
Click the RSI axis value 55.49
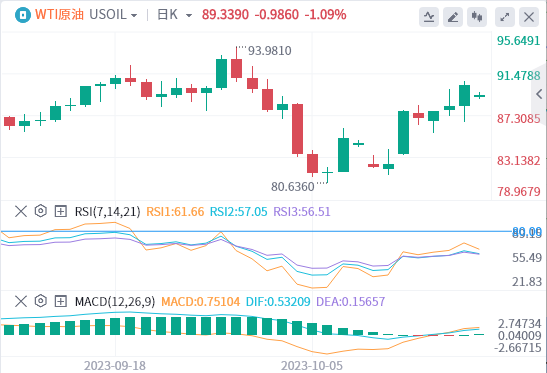point(527,258)
